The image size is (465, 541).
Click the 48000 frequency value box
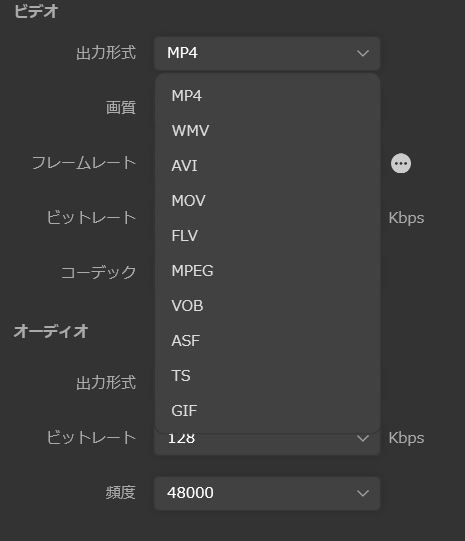tap(267, 493)
